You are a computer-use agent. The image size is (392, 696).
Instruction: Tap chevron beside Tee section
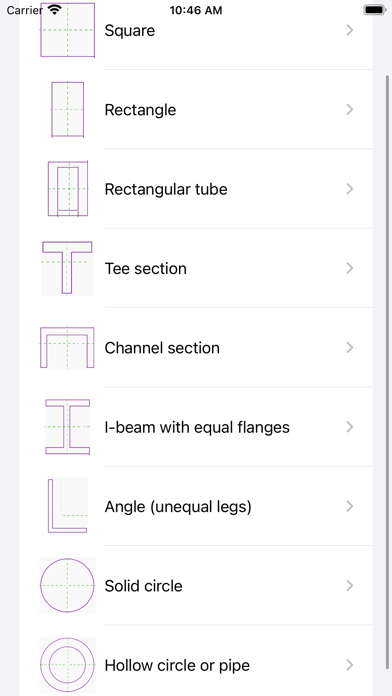coord(350,268)
